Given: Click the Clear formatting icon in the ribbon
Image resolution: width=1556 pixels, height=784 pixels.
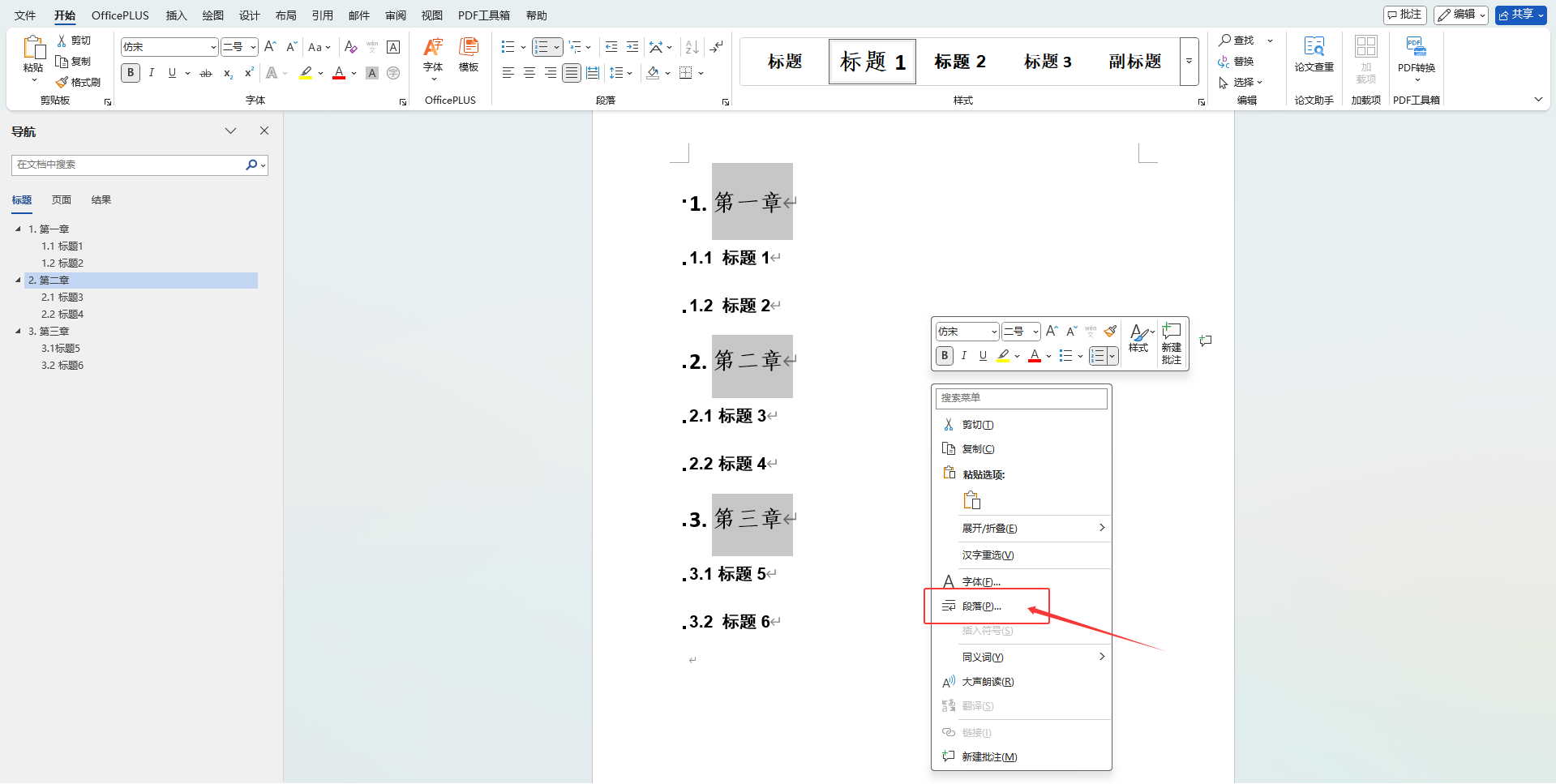Looking at the screenshot, I should click(350, 47).
